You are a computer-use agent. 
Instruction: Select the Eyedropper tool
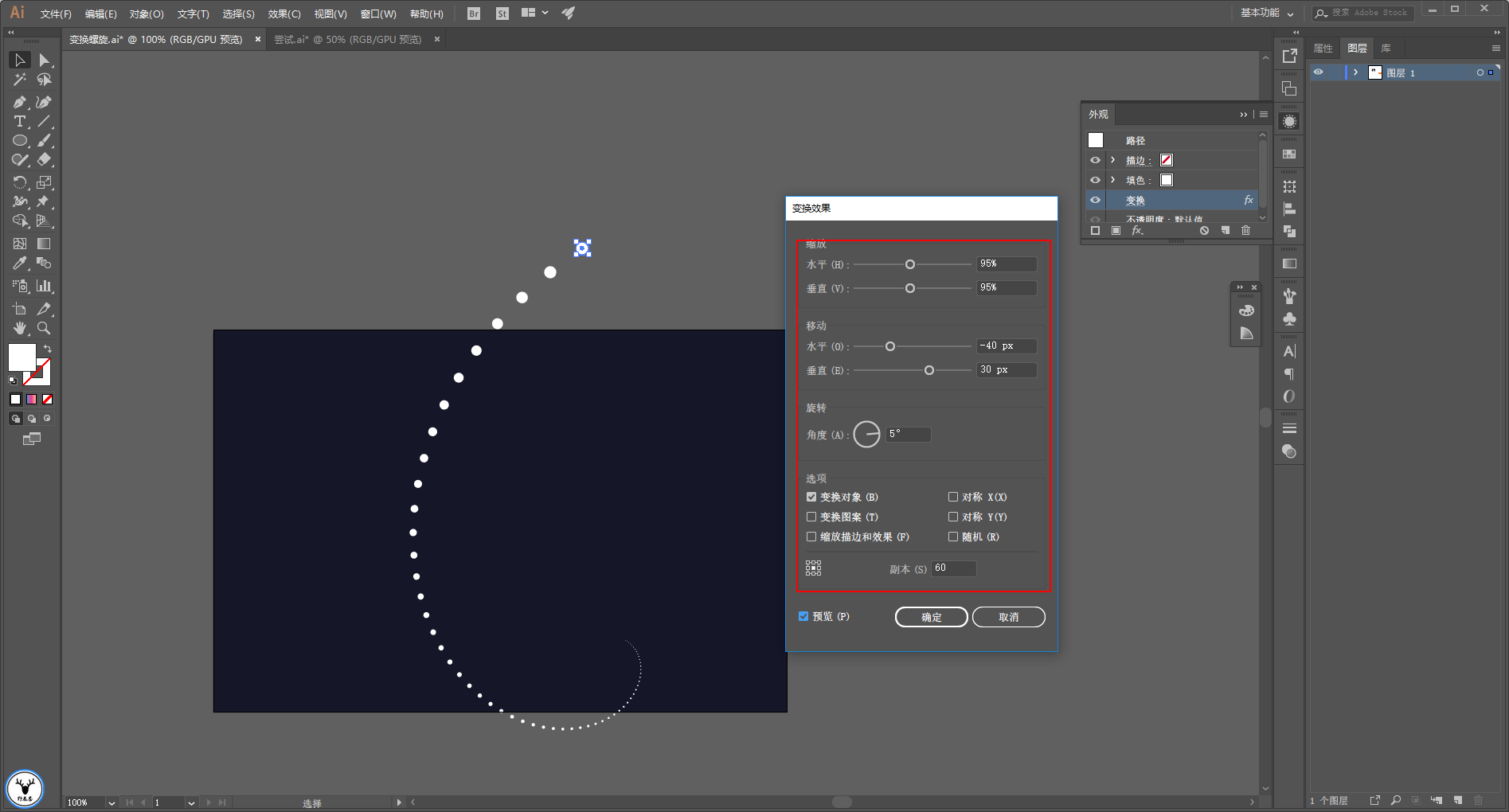pyautogui.click(x=20, y=263)
